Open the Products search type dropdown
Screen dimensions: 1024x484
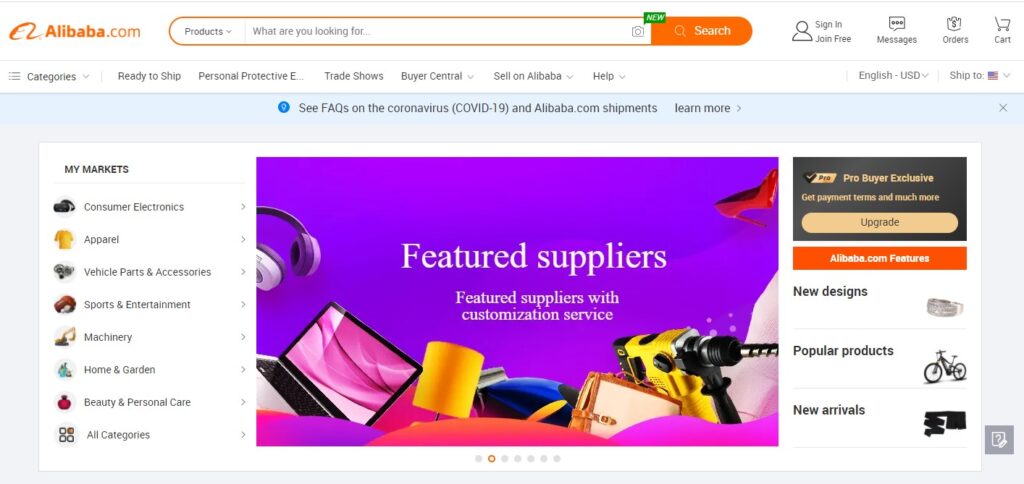[x=208, y=31]
